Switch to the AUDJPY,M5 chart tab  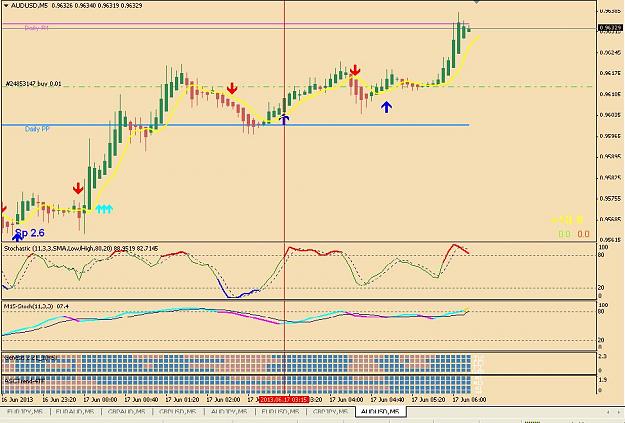229,411
